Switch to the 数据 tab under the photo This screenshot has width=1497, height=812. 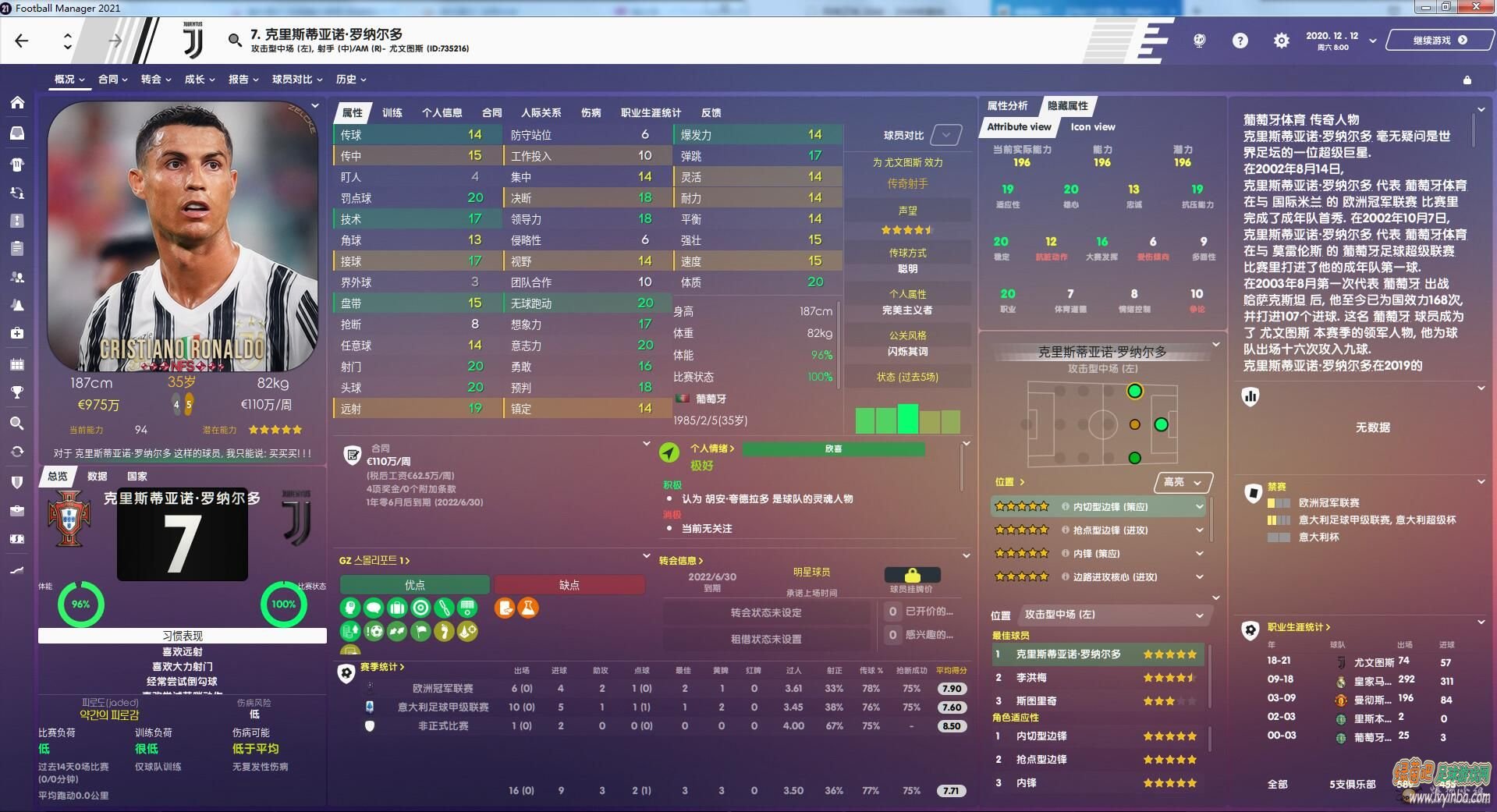(98, 477)
